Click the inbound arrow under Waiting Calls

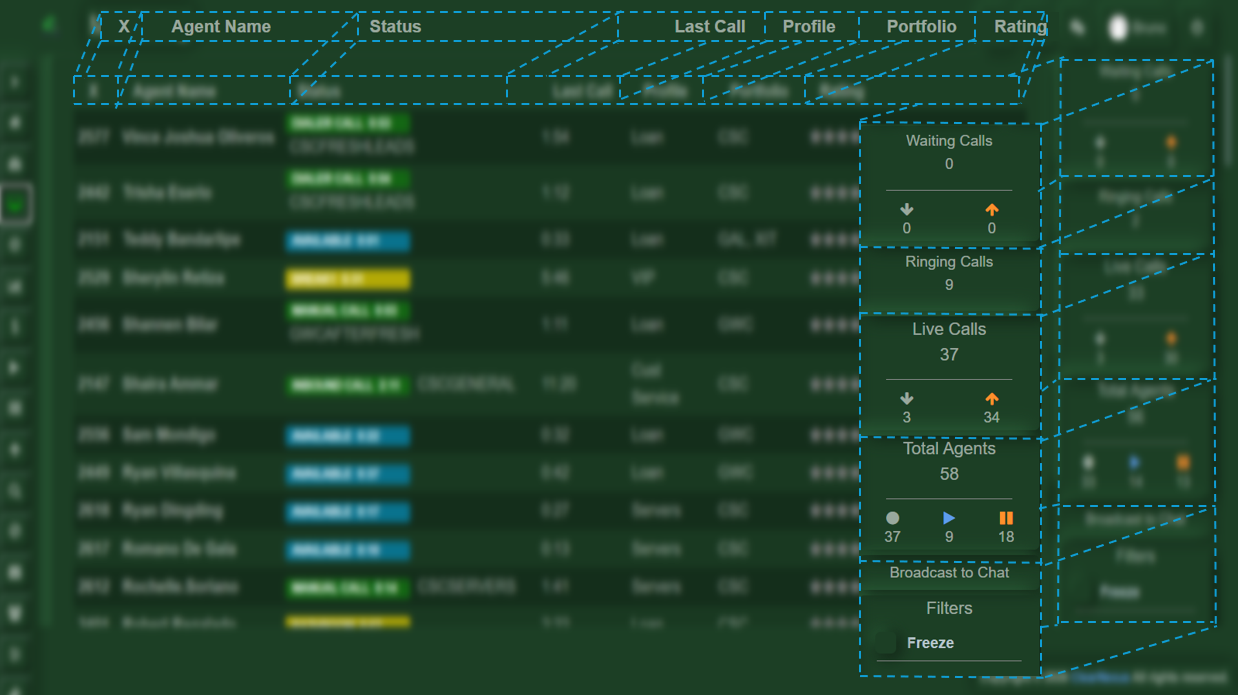(x=907, y=210)
